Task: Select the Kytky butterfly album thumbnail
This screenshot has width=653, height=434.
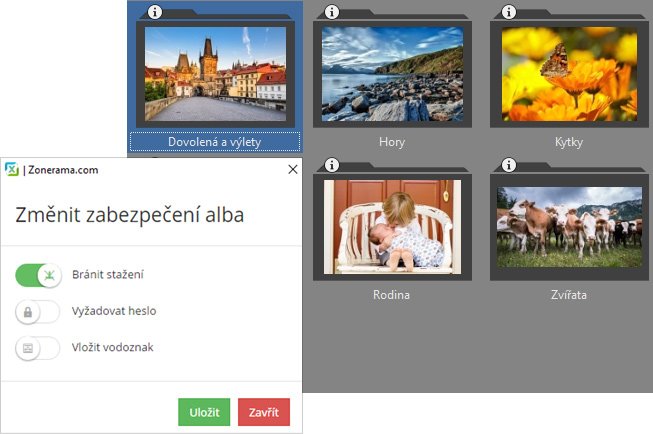Action: pyautogui.click(x=569, y=74)
